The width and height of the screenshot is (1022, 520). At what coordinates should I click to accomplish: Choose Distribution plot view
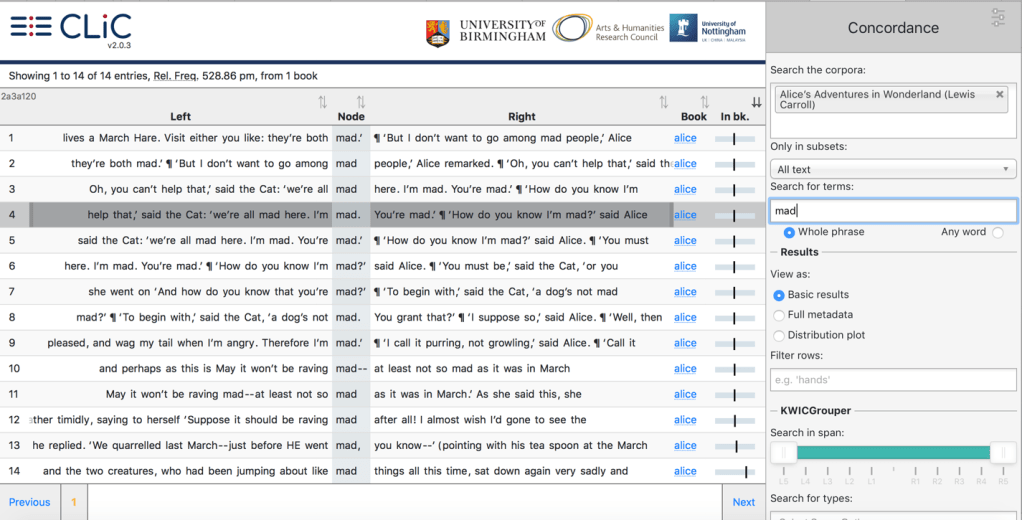pos(779,336)
